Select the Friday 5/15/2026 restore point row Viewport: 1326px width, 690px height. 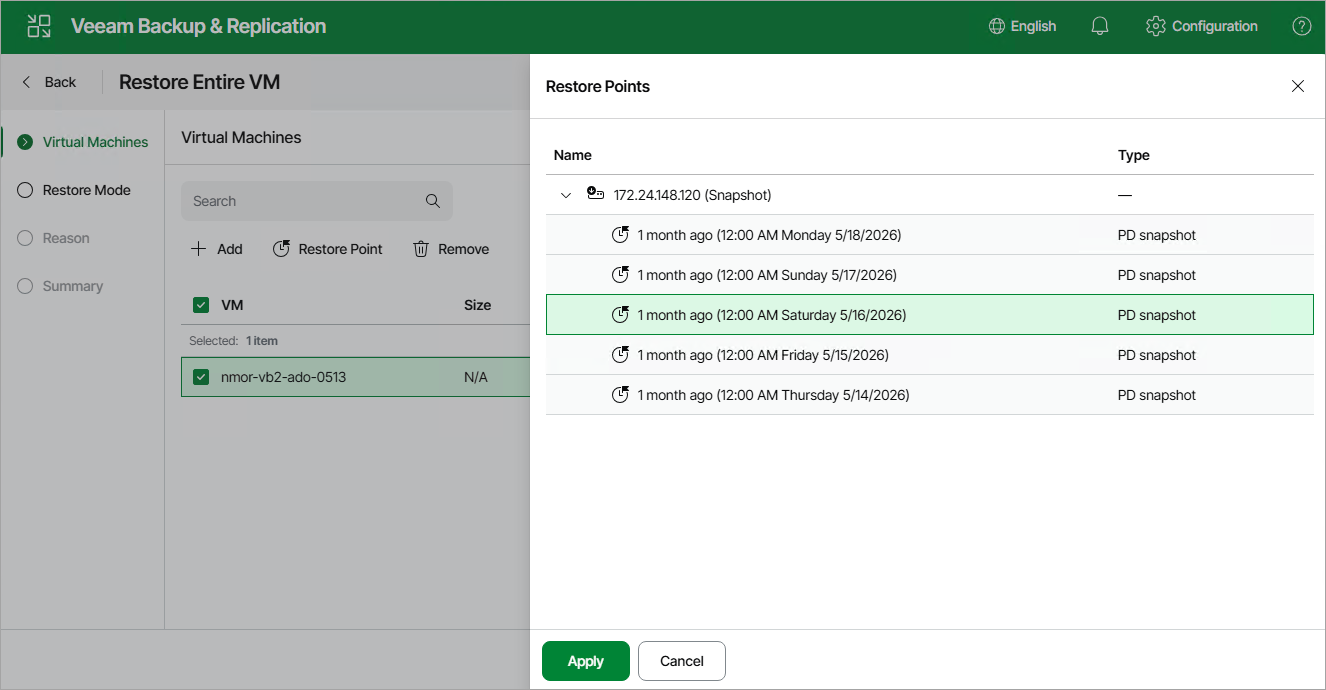click(930, 355)
